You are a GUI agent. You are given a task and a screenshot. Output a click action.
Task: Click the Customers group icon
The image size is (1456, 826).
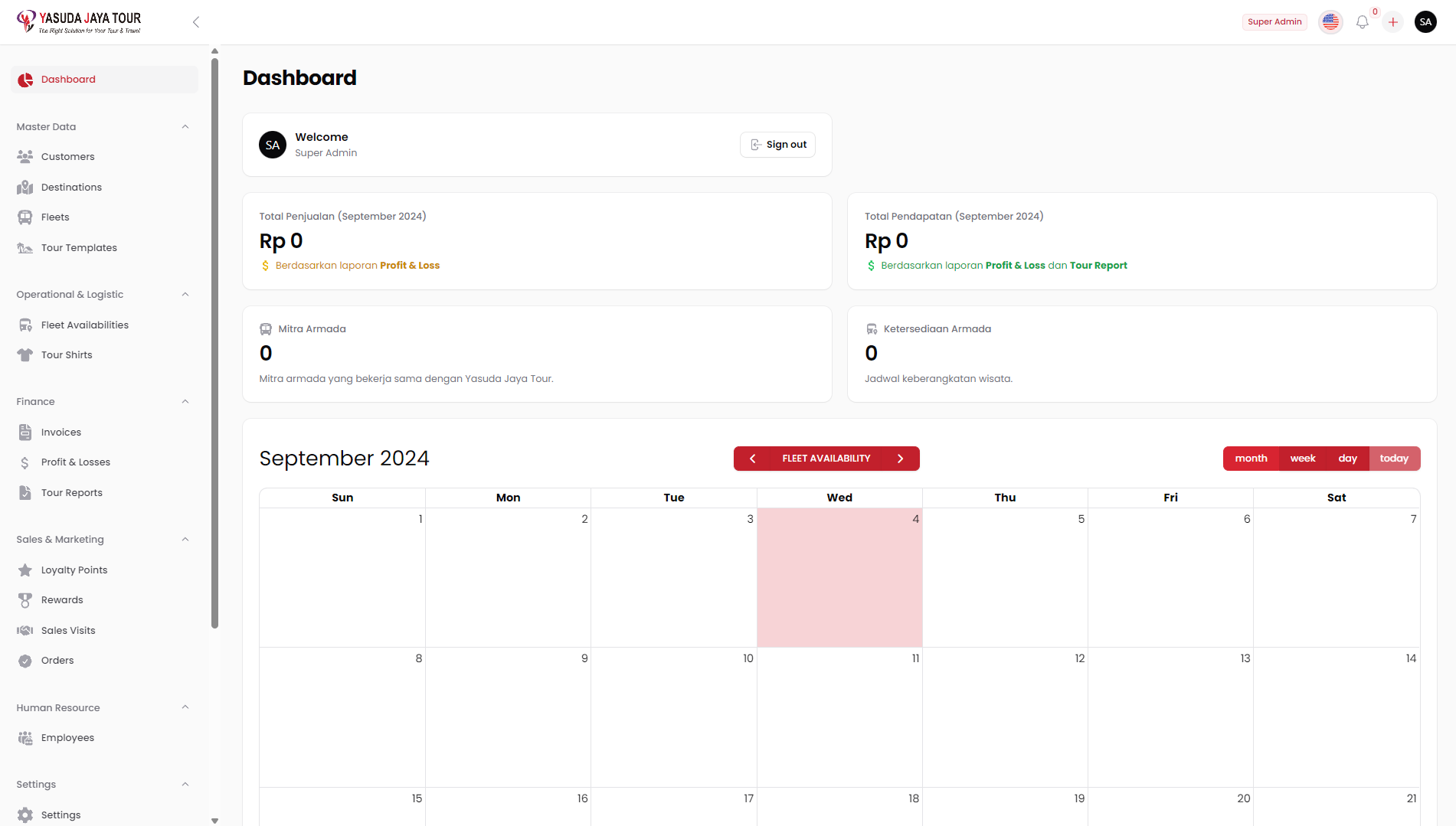25,156
